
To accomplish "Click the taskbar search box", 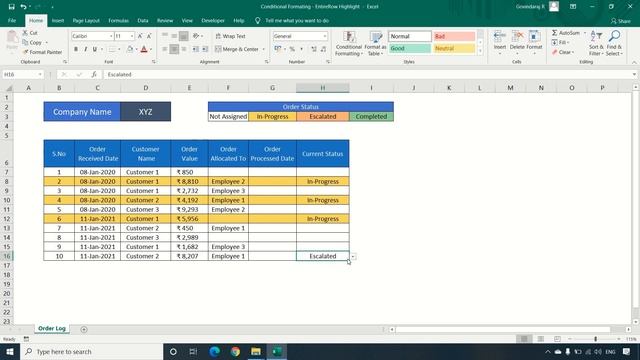I will tap(91, 351).
